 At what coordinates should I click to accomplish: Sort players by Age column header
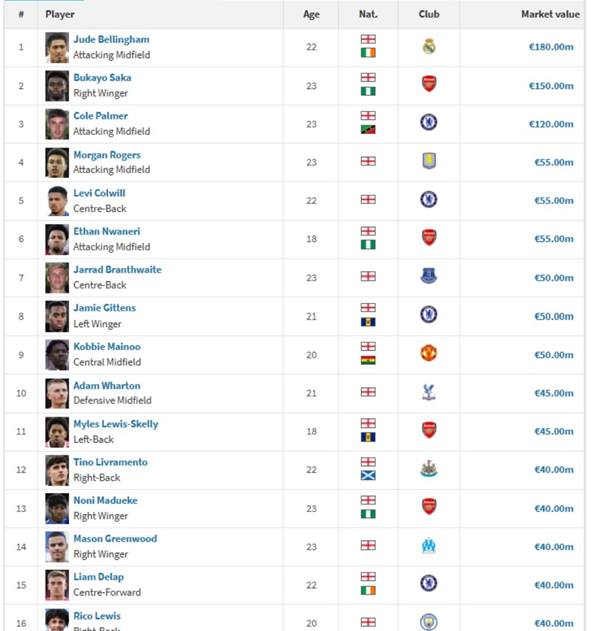[x=311, y=14]
